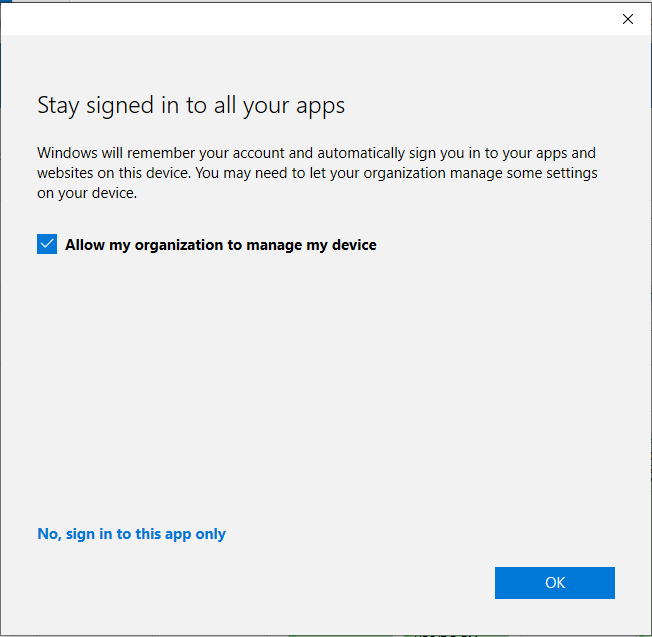Click the word 'No,' starting the blue link
This screenshot has height=637, width=652.
tap(49, 534)
